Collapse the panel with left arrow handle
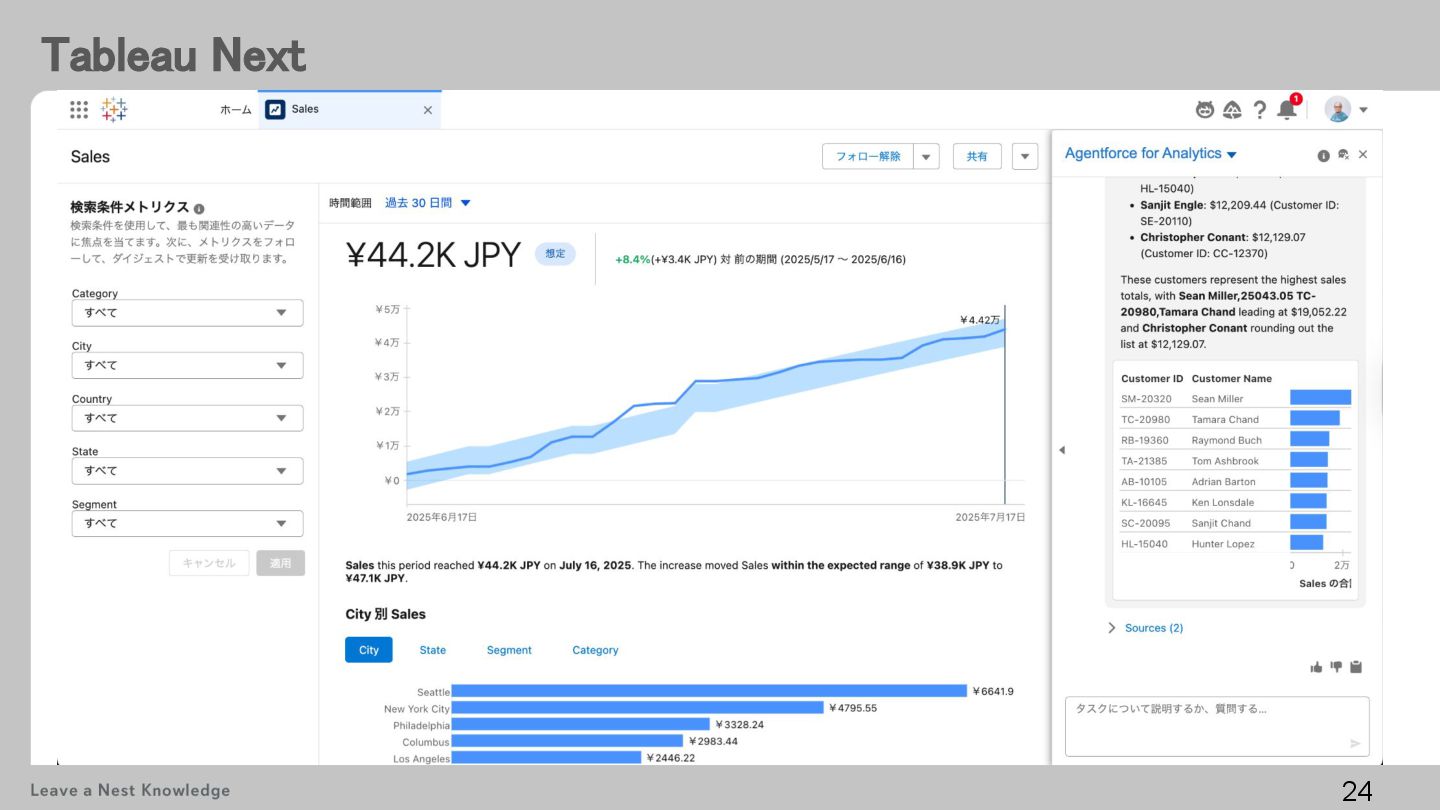Image resolution: width=1440 pixels, height=810 pixels. pyautogui.click(x=1062, y=450)
